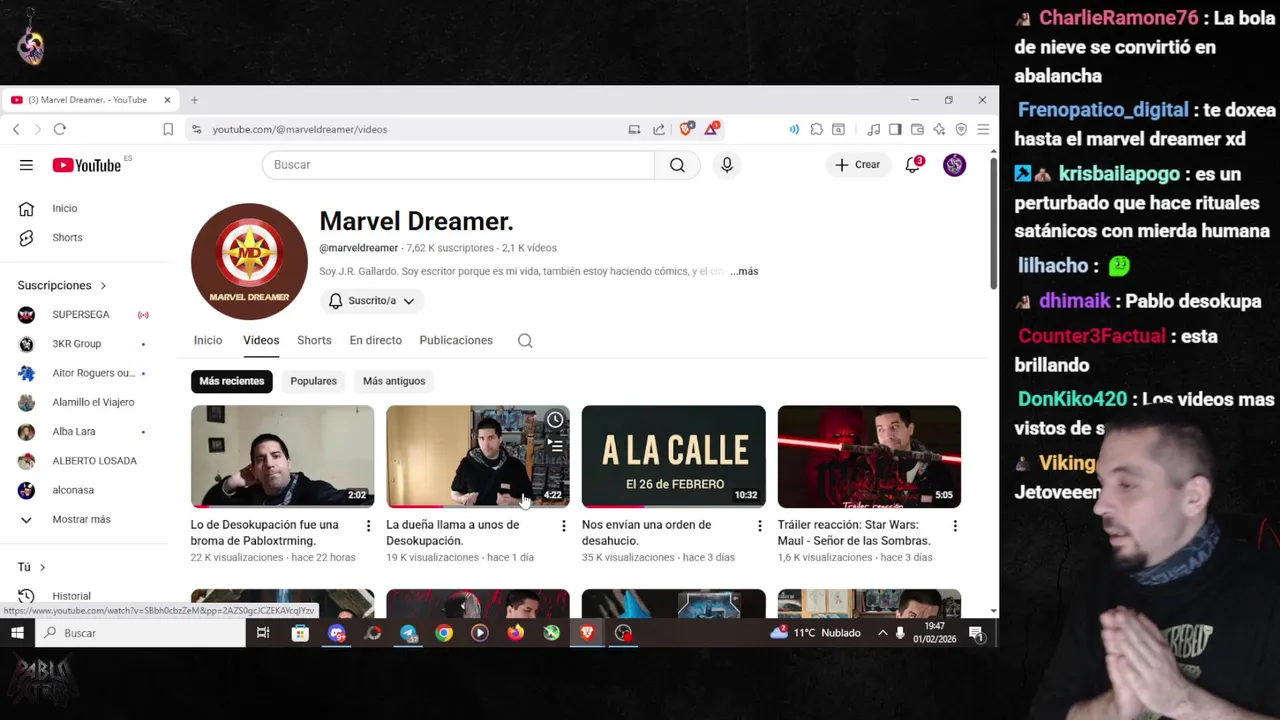Expand the Tú section arrow
Screen dimensions: 1280x720
tap(42, 567)
